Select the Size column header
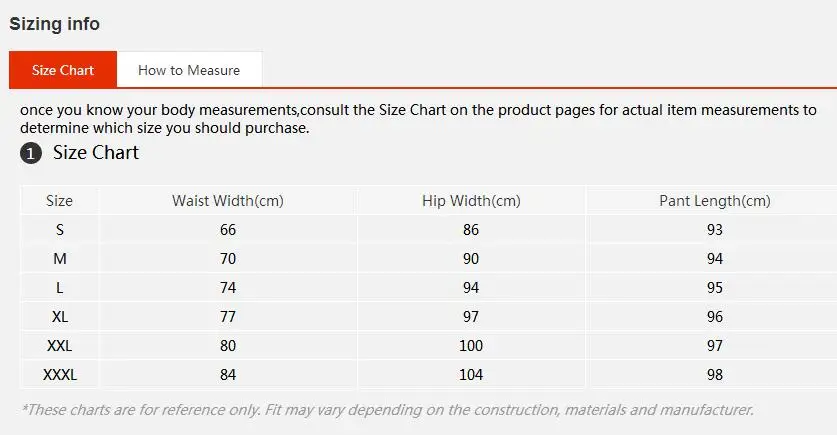 [60, 201]
